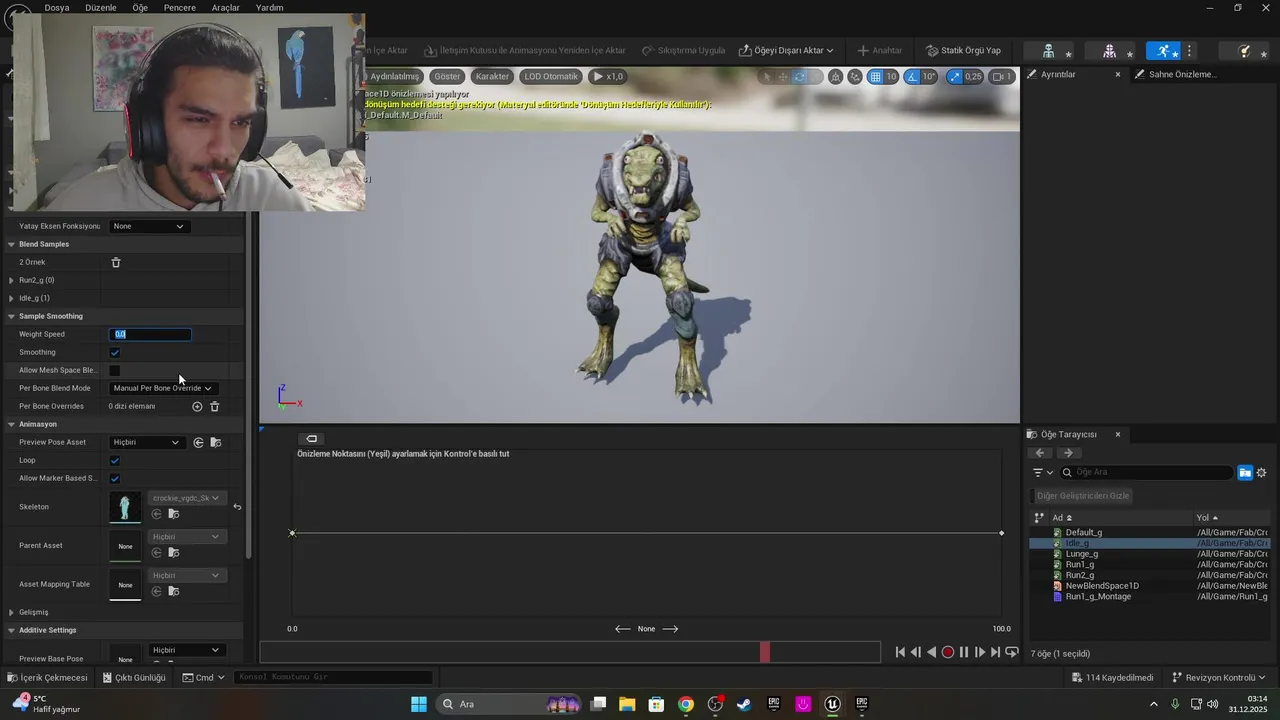Switch to the Animation mode running-man icon
Image resolution: width=1280 pixels, height=720 pixels.
[1163, 50]
